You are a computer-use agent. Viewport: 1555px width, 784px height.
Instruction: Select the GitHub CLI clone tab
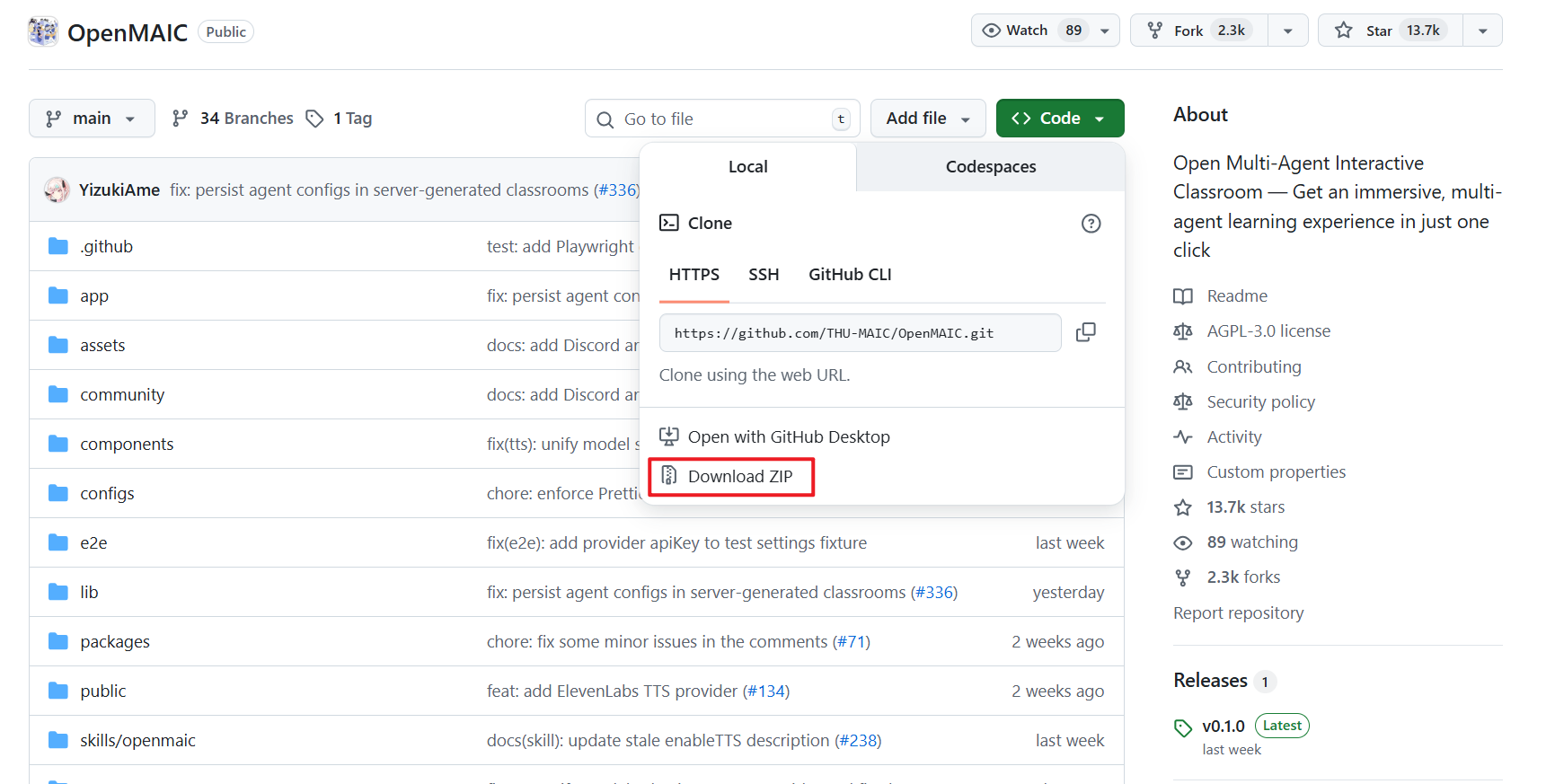pos(849,275)
